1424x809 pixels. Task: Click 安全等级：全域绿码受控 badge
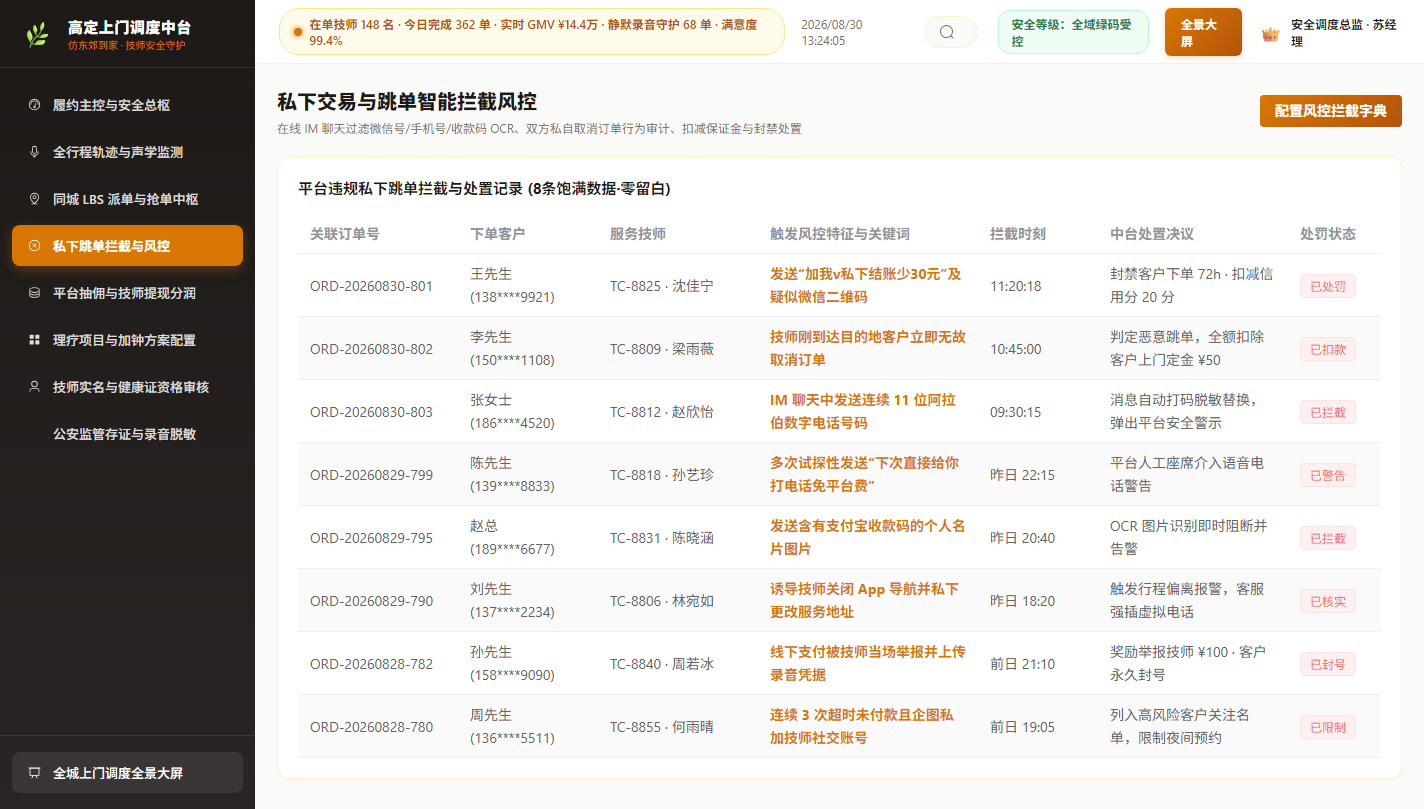pyautogui.click(x=1071, y=32)
